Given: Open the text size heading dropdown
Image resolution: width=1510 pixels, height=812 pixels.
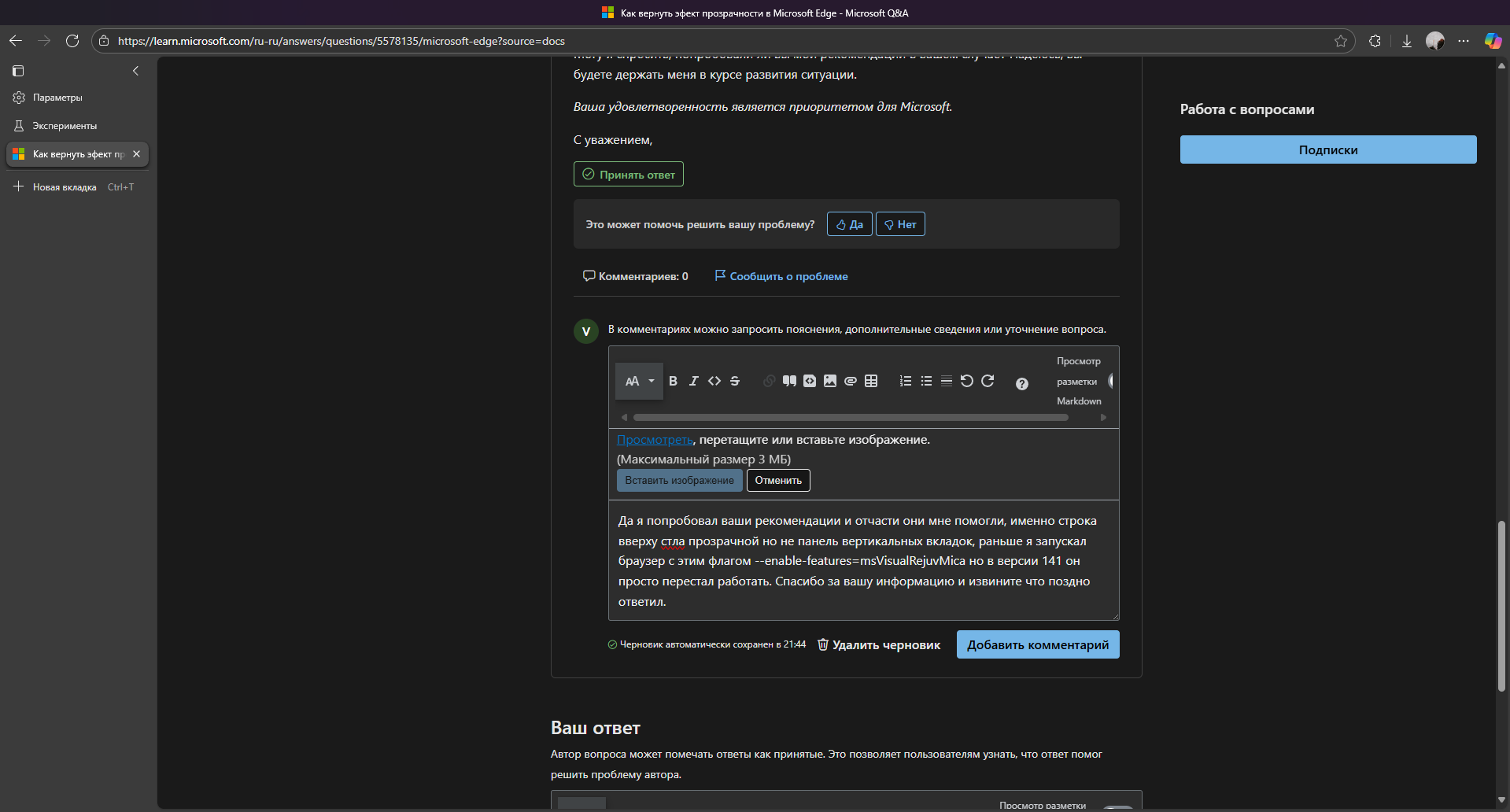Looking at the screenshot, I should click(x=639, y=382).
